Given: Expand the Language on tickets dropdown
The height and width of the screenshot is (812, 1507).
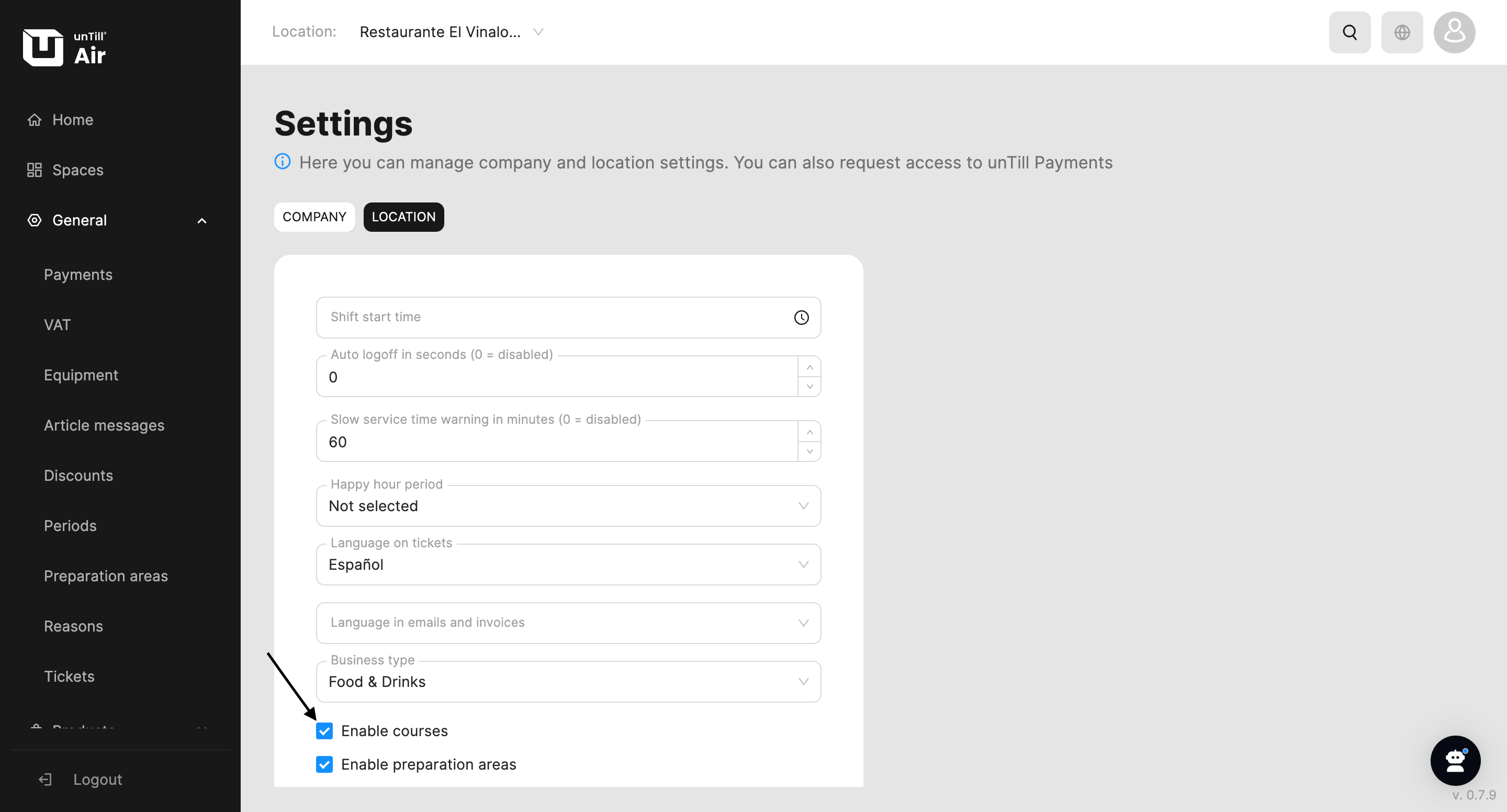Looking at the screenshot, I should pos(567,564).
